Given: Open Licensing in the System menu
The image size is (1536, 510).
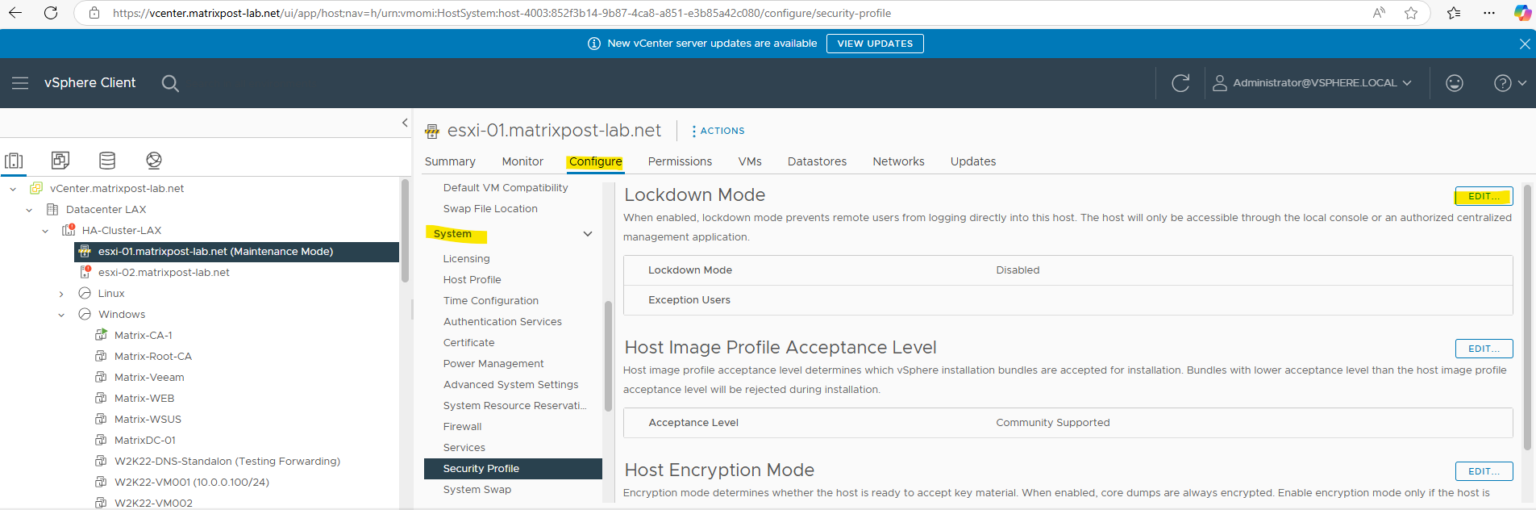Looking at the screenshot, I should [x=466, y=258].
